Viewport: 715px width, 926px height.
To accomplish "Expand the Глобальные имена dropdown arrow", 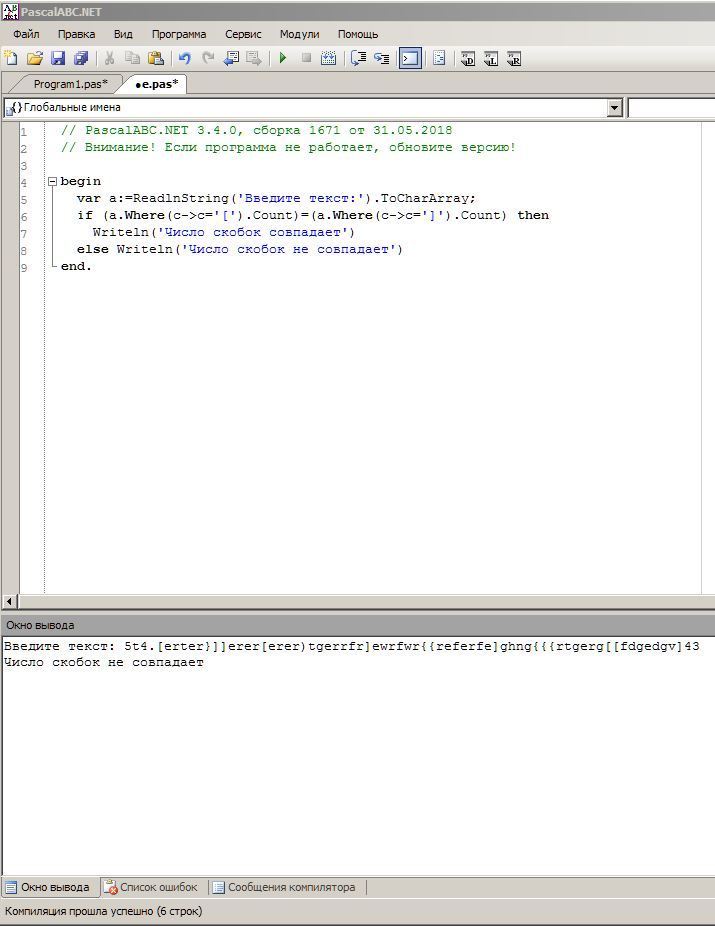I will tap(614, 107).
